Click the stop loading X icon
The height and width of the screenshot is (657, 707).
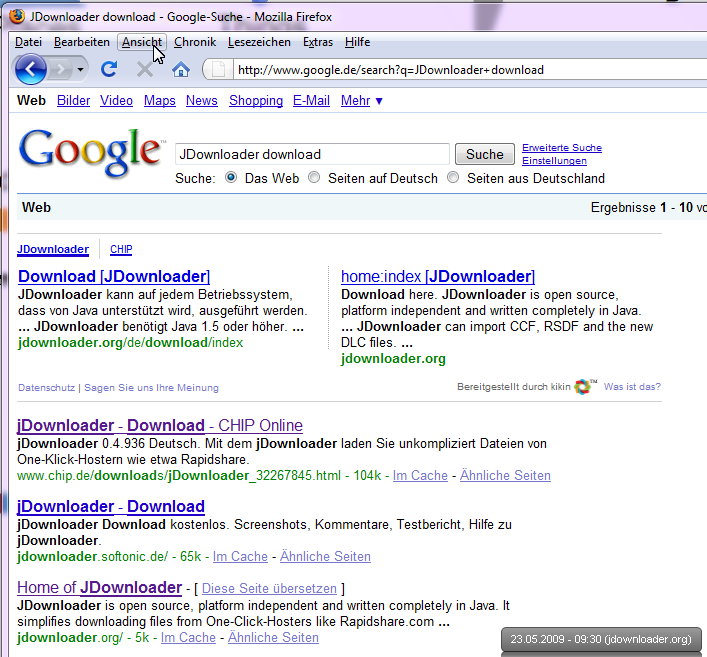(145, 69)
